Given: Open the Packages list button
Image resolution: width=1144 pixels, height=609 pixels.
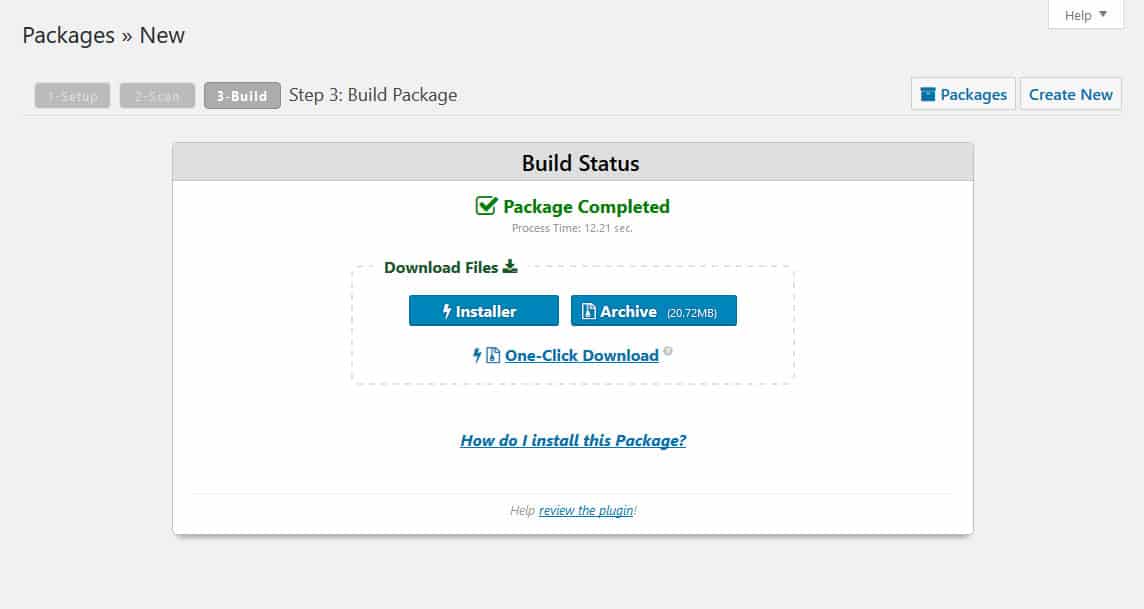Looking at the screenshot, I should point(963,94).
